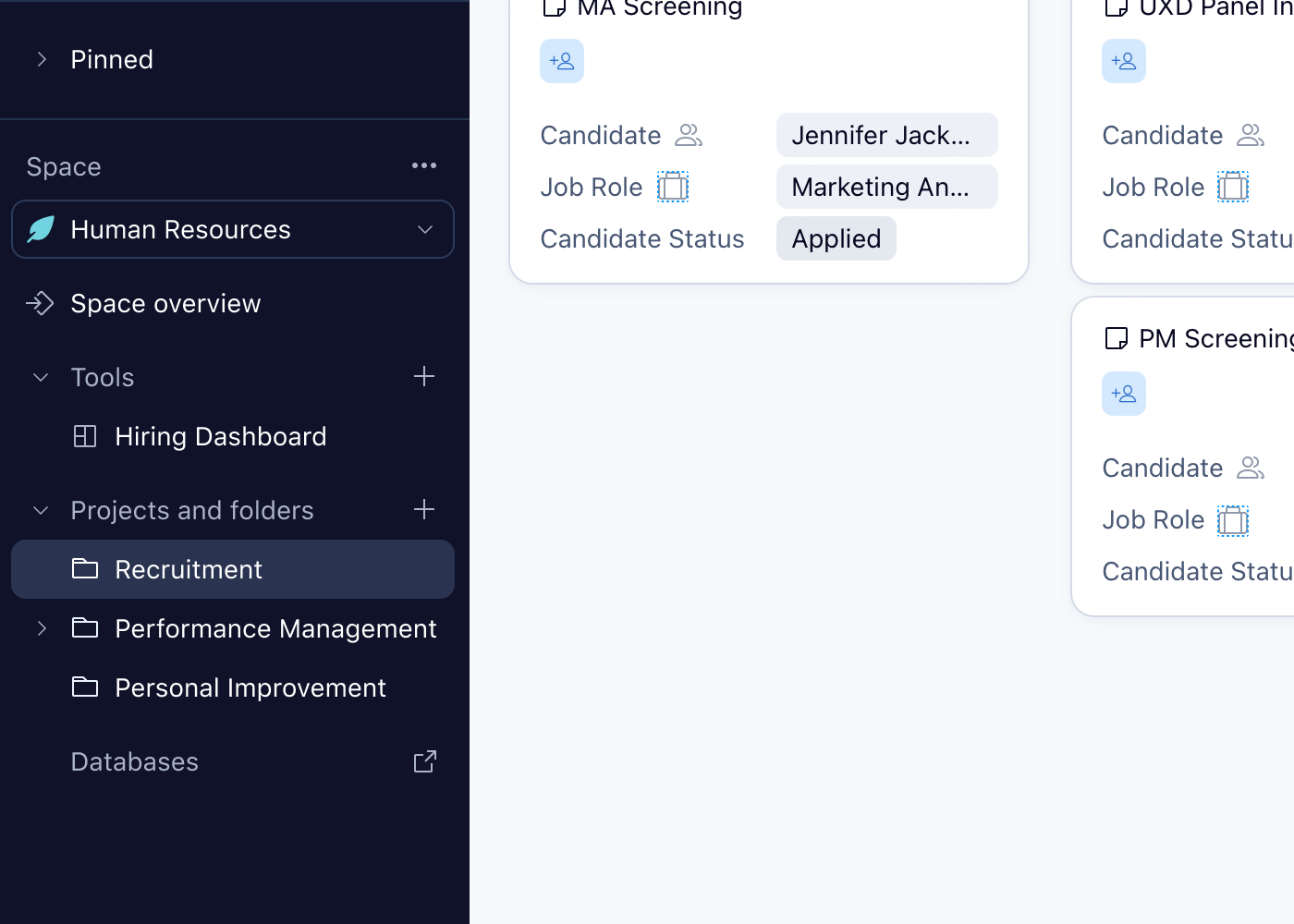1294x924 pixels.
Task: Click Candidate Status label in MA Screening card
Action: [x=642, y=238]
